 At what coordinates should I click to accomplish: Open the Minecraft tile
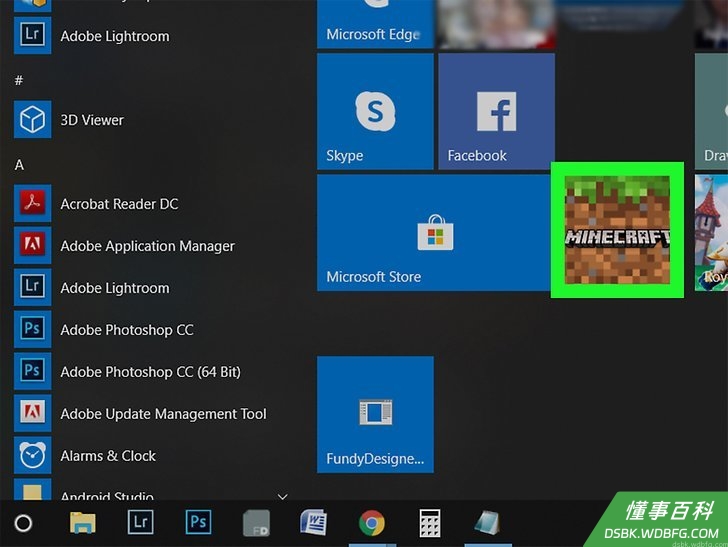(617, 230)
